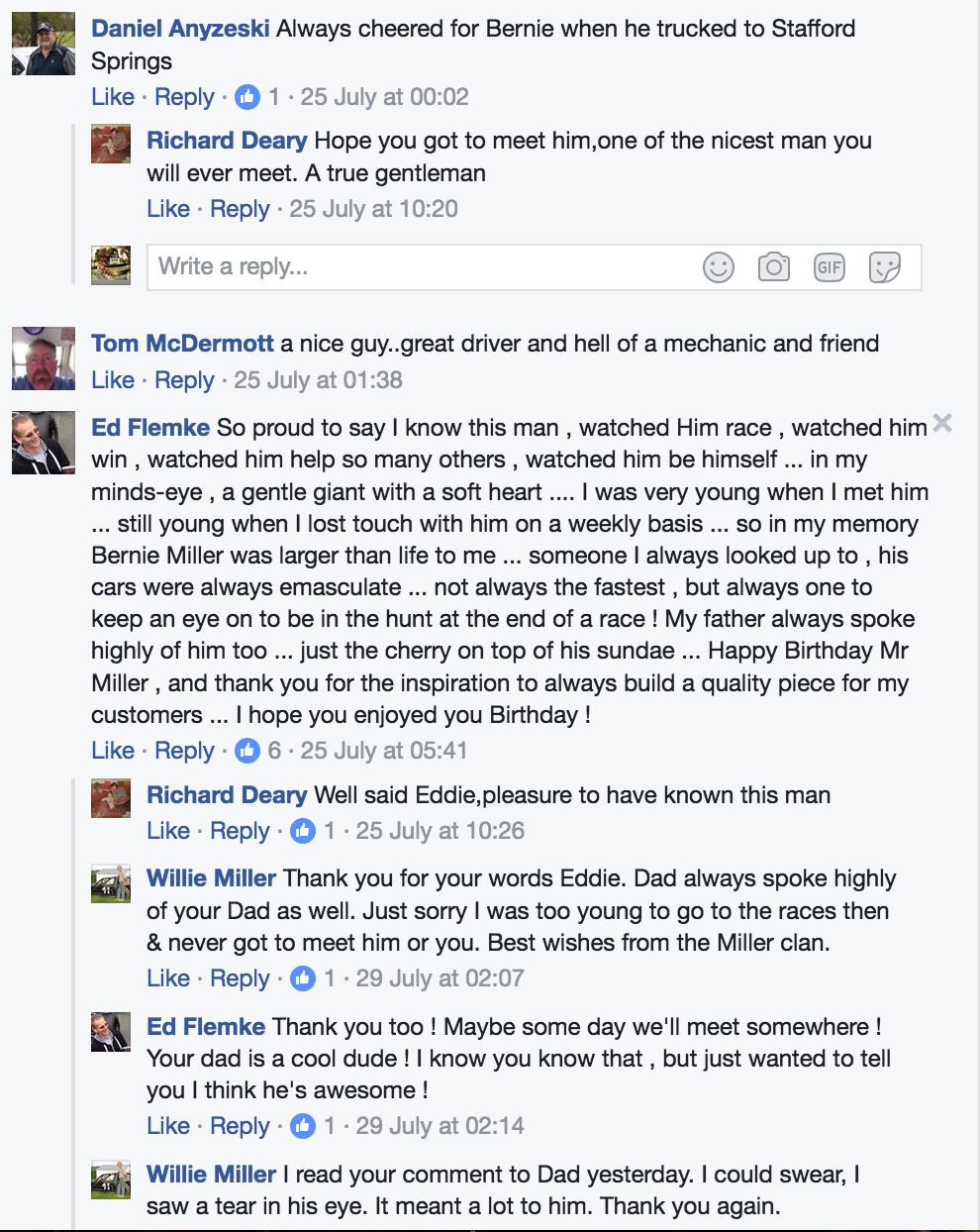Viewport: 980px width, 1232px height.
Task: Open Tom McDermott's profile picture
Action: [x=44, y=359]
